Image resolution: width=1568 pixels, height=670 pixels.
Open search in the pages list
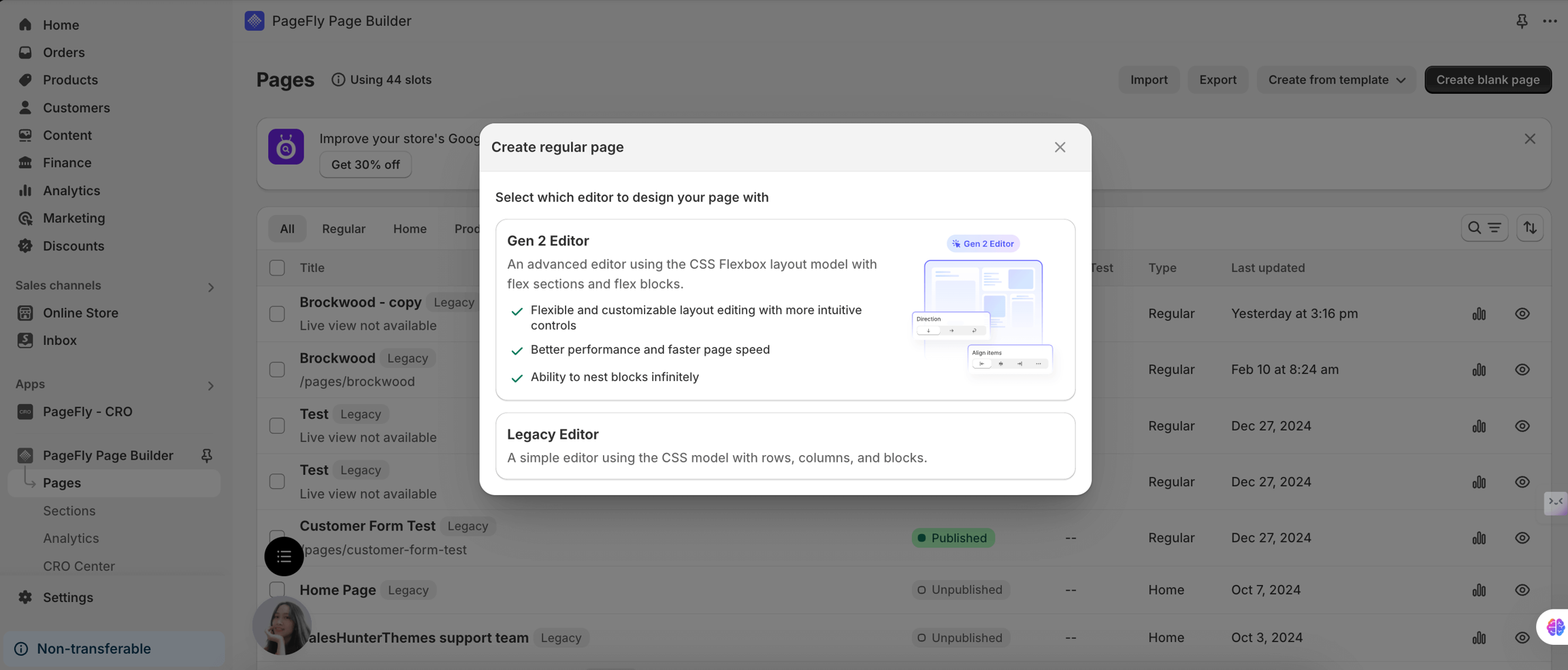pos(1474,228)
